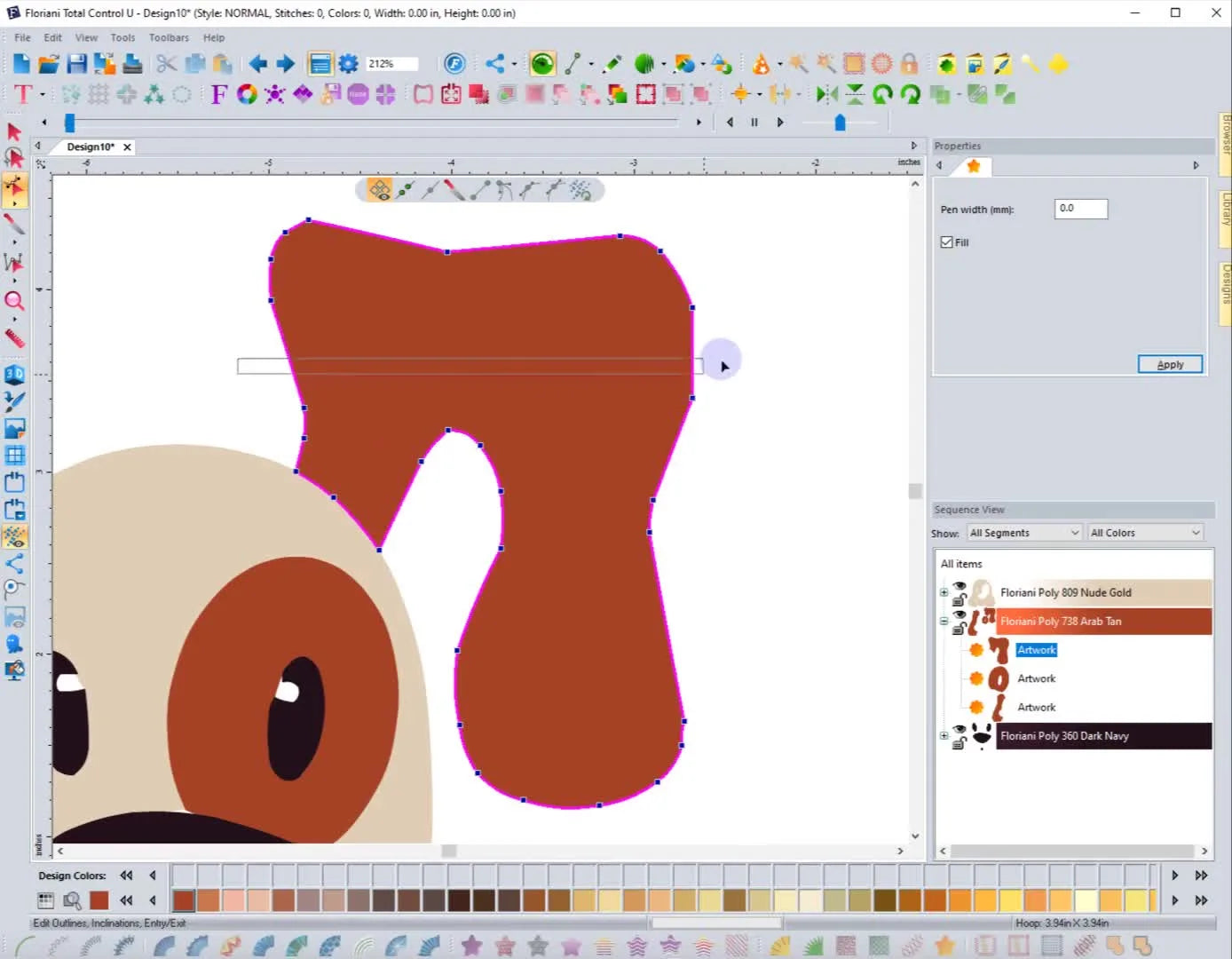1232x959 pixels.
Task: Expand the Floriani Poly 360 Dark Navy group
Action: pos(944,735)
